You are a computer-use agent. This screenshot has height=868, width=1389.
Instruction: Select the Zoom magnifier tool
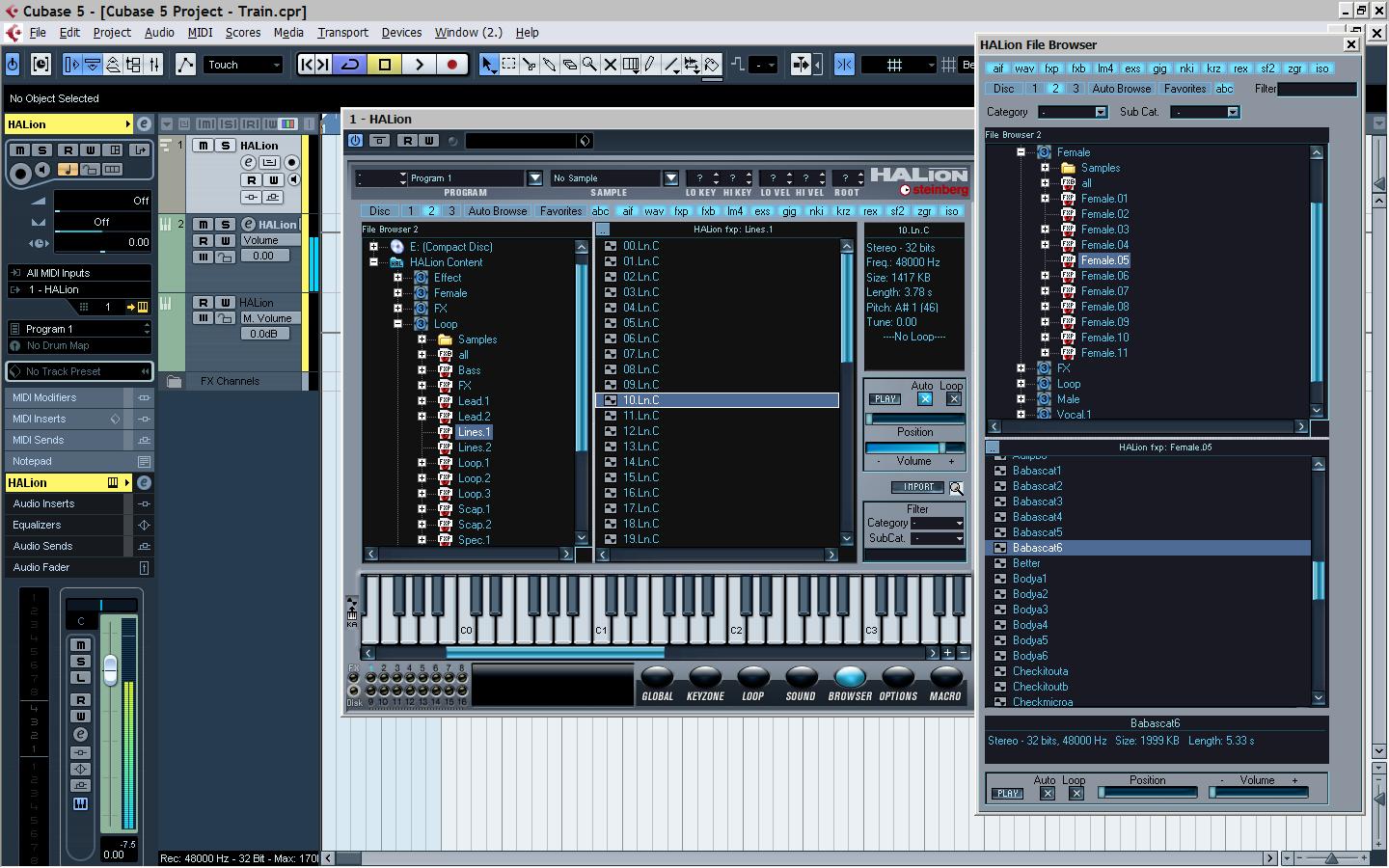pyautogui.click(x=589, y=65)
